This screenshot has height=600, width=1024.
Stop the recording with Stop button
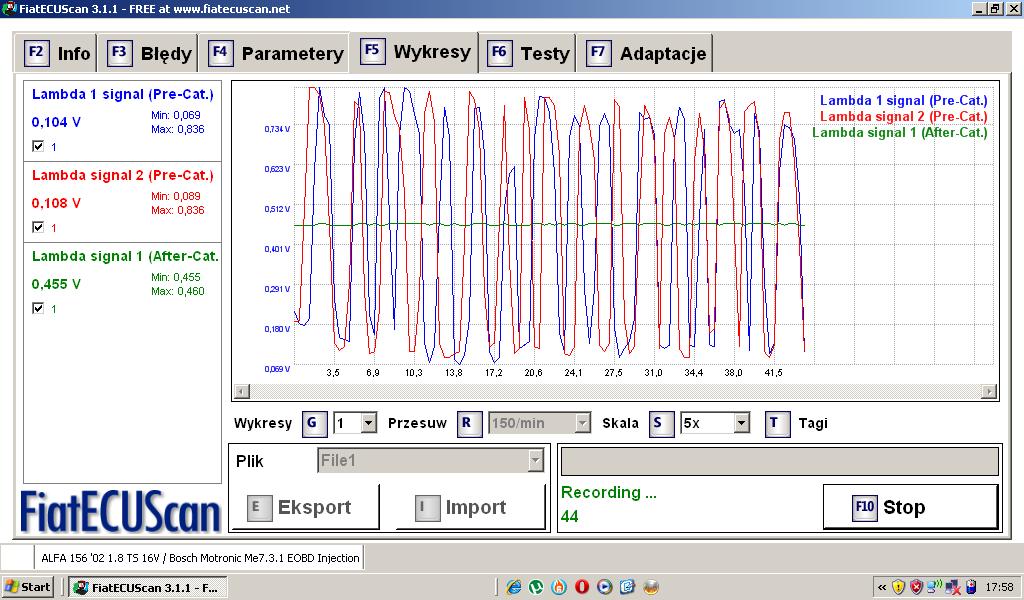910,507
